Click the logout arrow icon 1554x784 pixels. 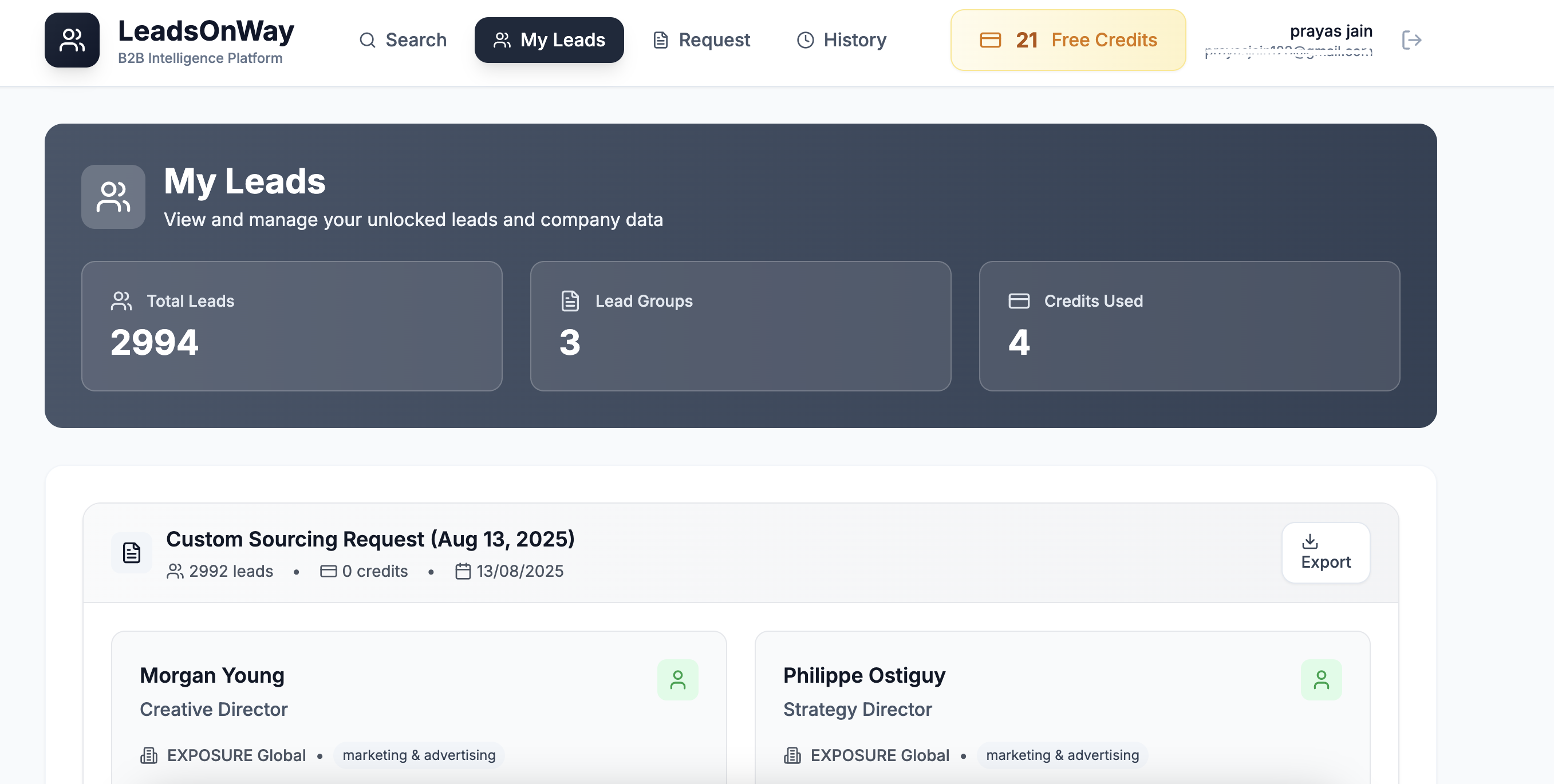click(x=1411, y=40)
